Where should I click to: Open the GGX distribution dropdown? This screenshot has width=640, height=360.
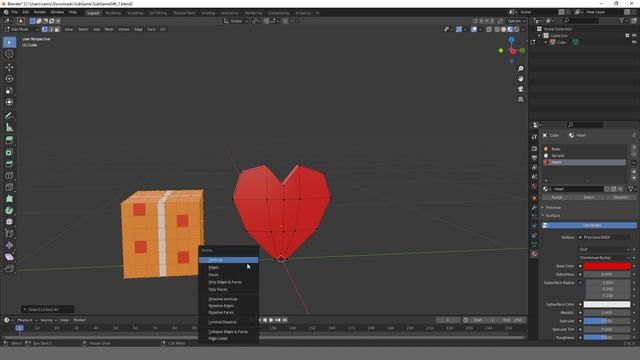coord(604,249)
